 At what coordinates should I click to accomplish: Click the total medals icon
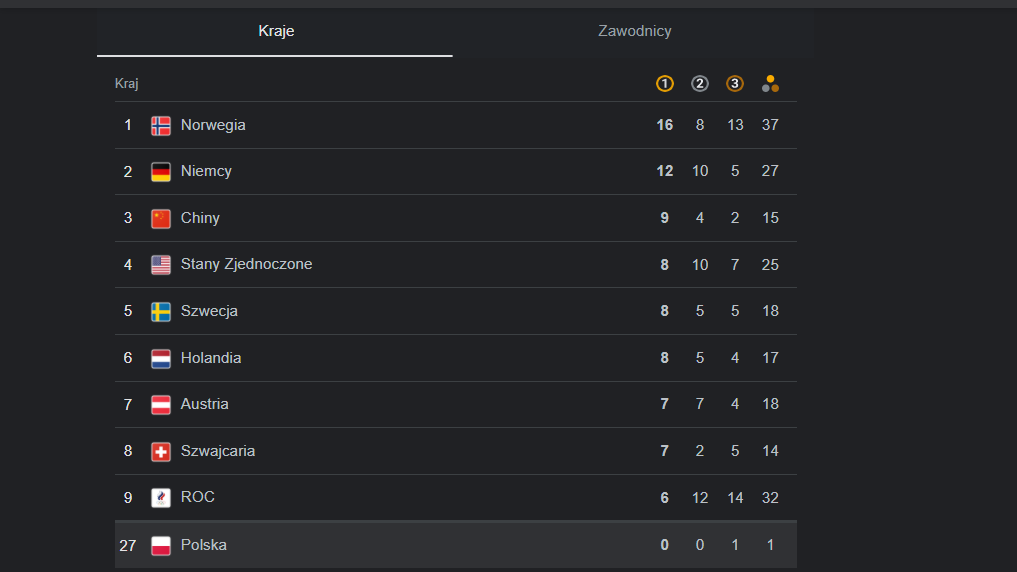(x=770, y=84)
